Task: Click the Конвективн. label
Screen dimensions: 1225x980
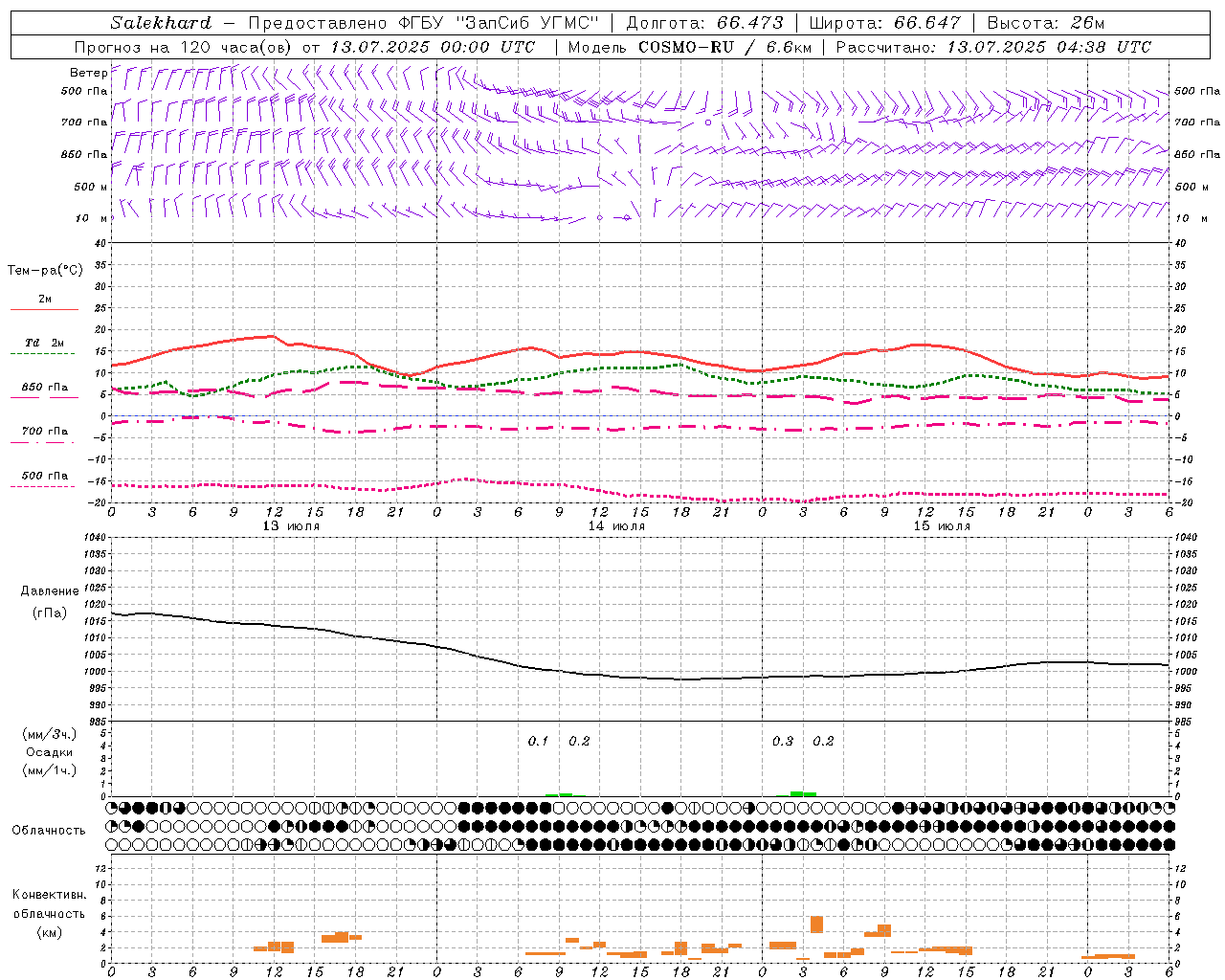Action: pyautogui.click(x=49, y=895)
